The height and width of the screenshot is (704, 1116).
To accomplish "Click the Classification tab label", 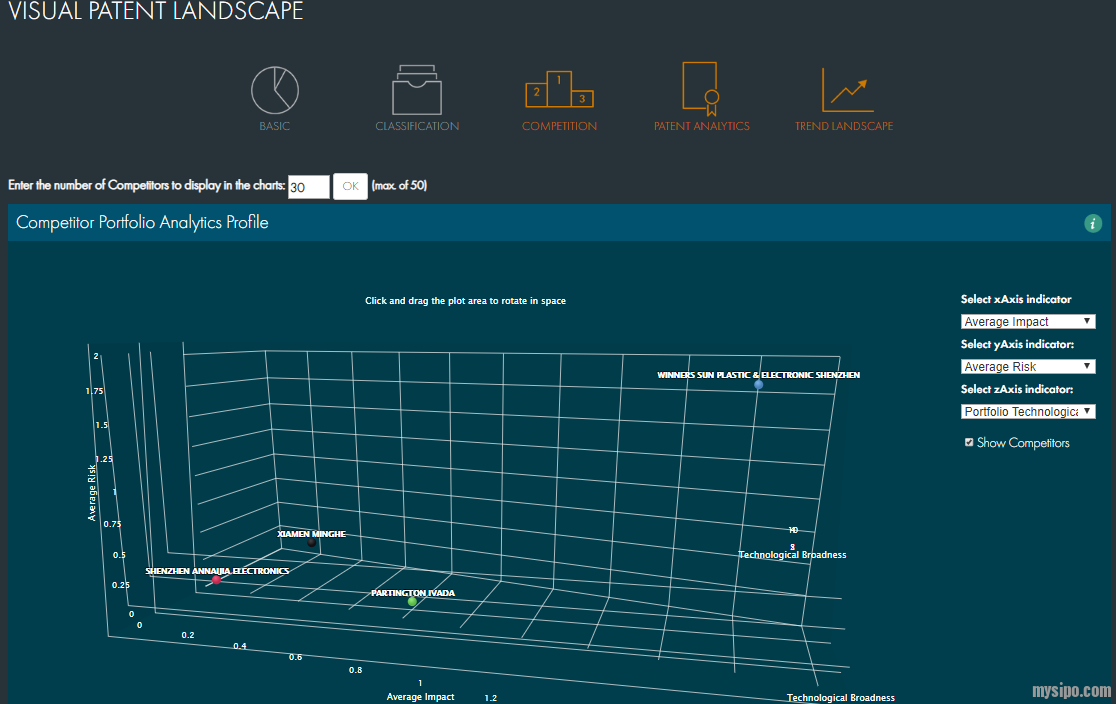I will pos(417,127).
